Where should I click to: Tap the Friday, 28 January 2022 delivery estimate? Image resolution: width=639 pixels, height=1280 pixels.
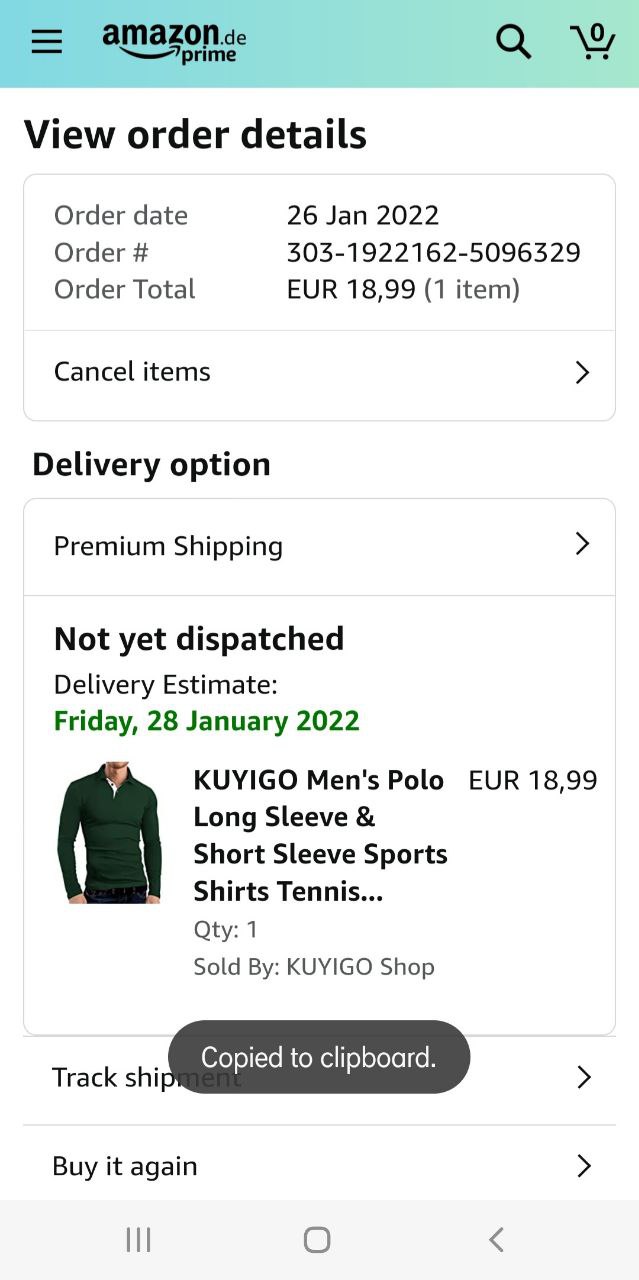[x=206, y=721]
